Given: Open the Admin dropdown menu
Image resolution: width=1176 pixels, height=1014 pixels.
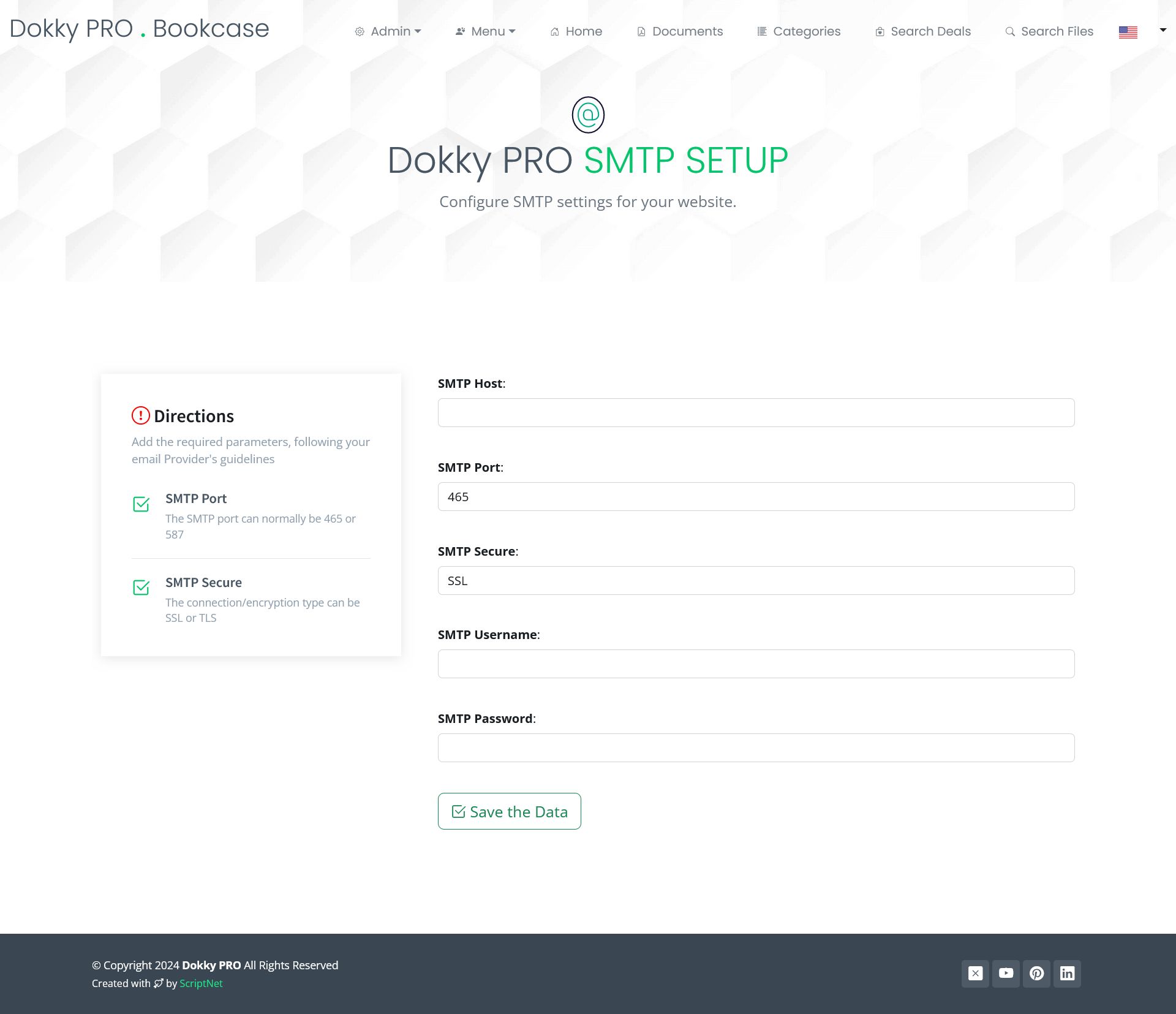Looking at the screenshot, I should click(388, 31).
